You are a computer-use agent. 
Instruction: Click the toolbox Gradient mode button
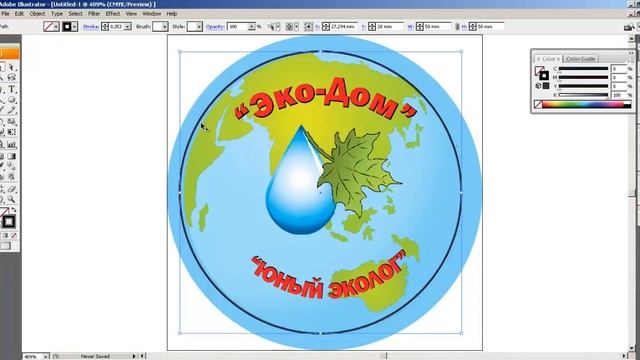(x=5, y=236)
